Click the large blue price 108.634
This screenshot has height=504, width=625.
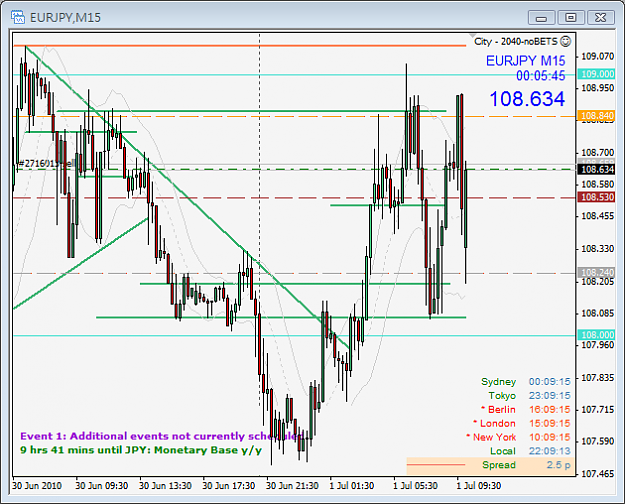(527, 98)
